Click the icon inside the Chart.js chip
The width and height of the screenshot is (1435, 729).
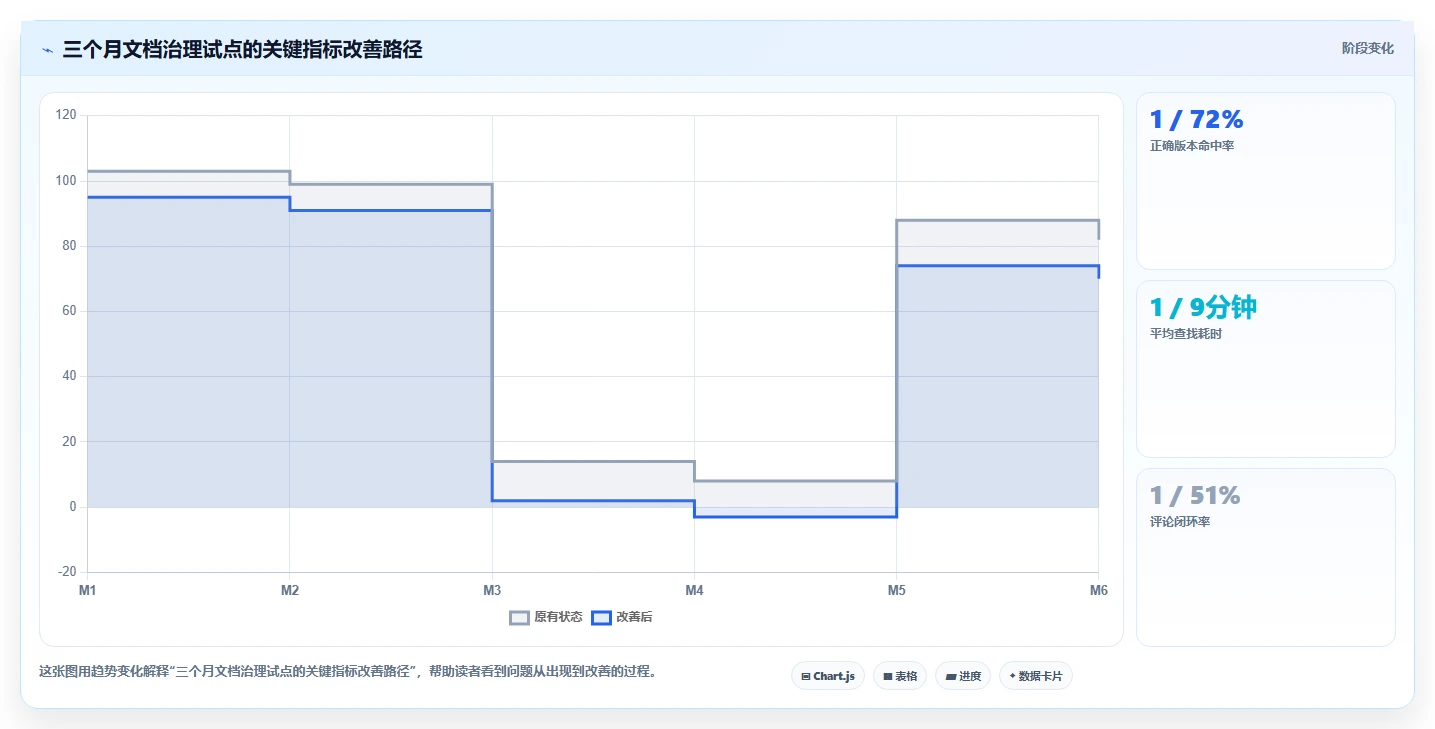click(x=805, y=677)
